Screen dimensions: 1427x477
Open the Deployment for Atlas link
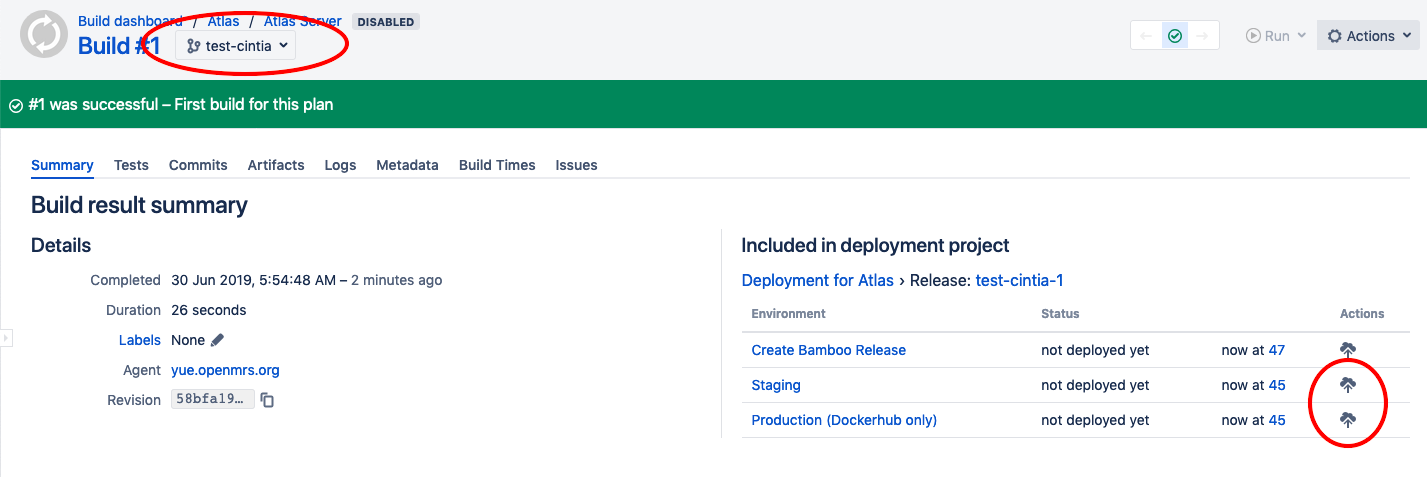[x=817, y=280]
